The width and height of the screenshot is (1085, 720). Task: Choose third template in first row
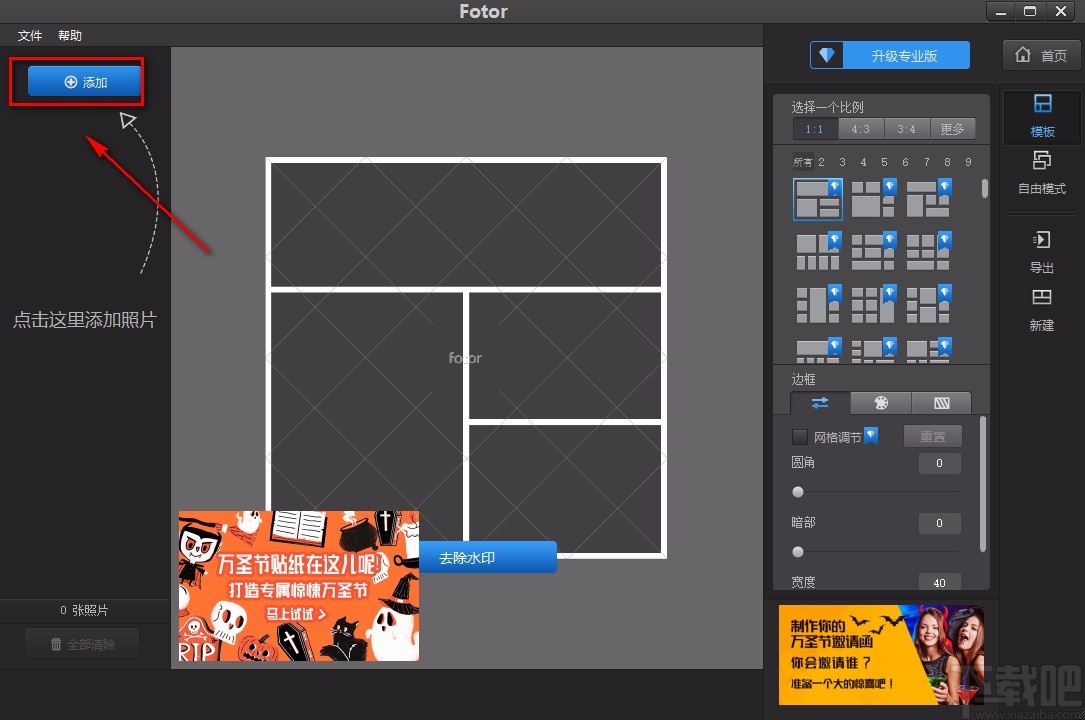click(929, 199)
